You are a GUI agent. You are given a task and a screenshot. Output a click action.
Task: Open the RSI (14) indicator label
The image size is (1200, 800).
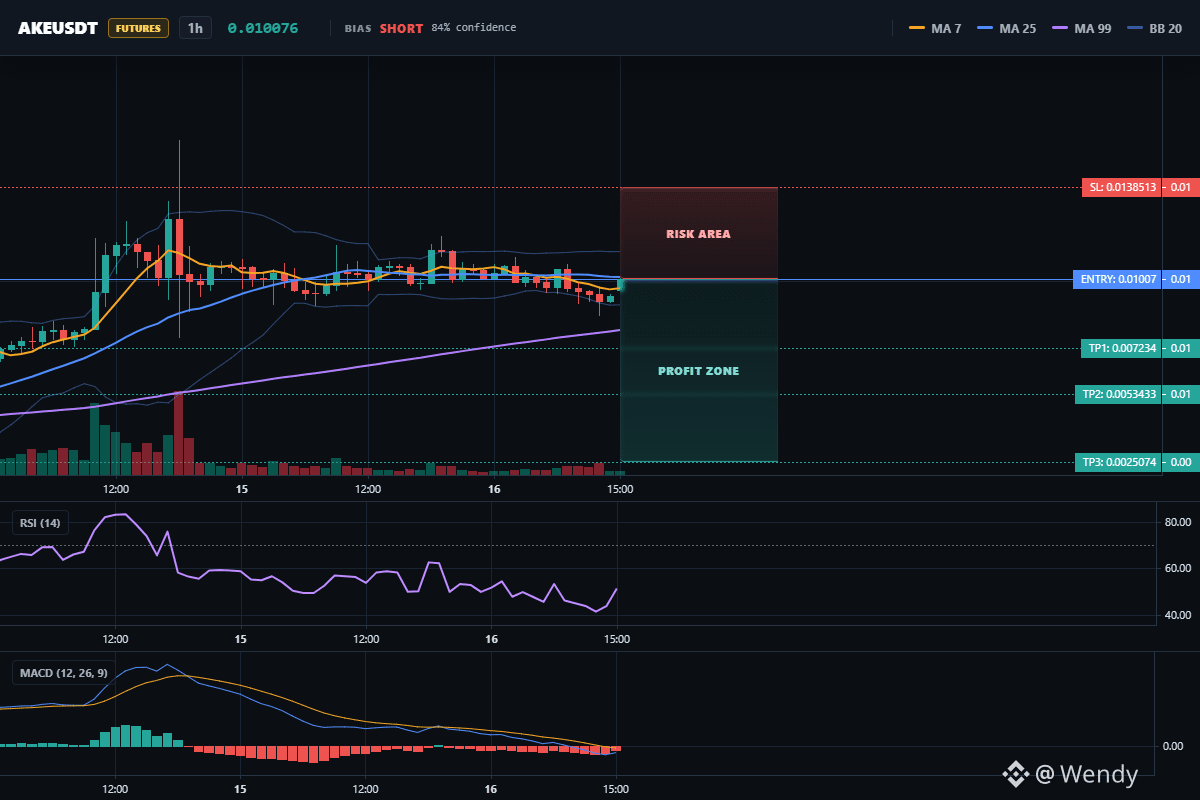pyautogui.click(x=40, y=522)
